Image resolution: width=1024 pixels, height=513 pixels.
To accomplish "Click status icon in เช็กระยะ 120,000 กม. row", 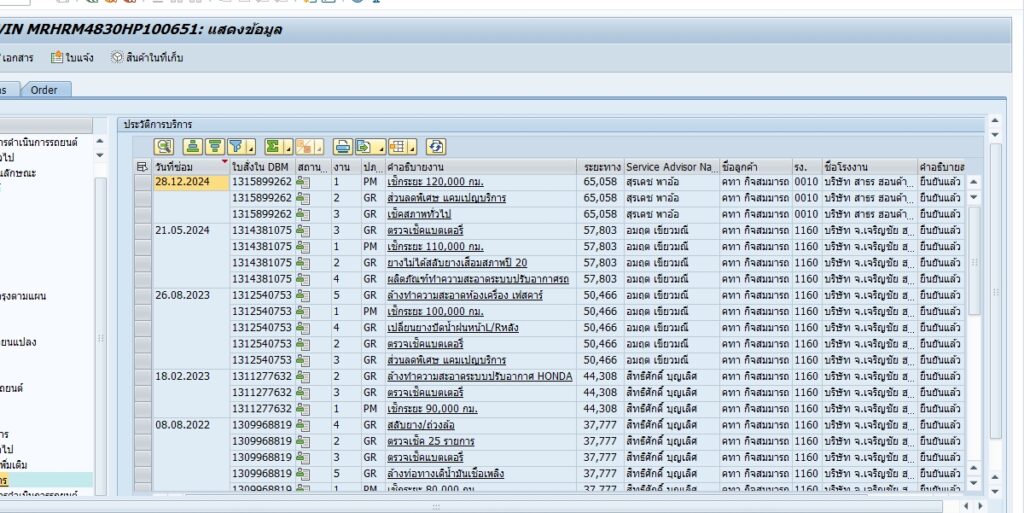I will [x=302, y=182].
